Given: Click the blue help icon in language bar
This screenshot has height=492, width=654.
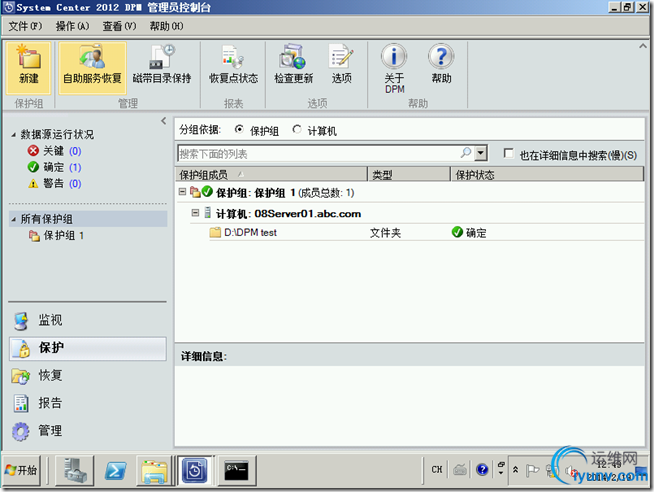Looking at the screenshot, I should click(x=482, y=470).
